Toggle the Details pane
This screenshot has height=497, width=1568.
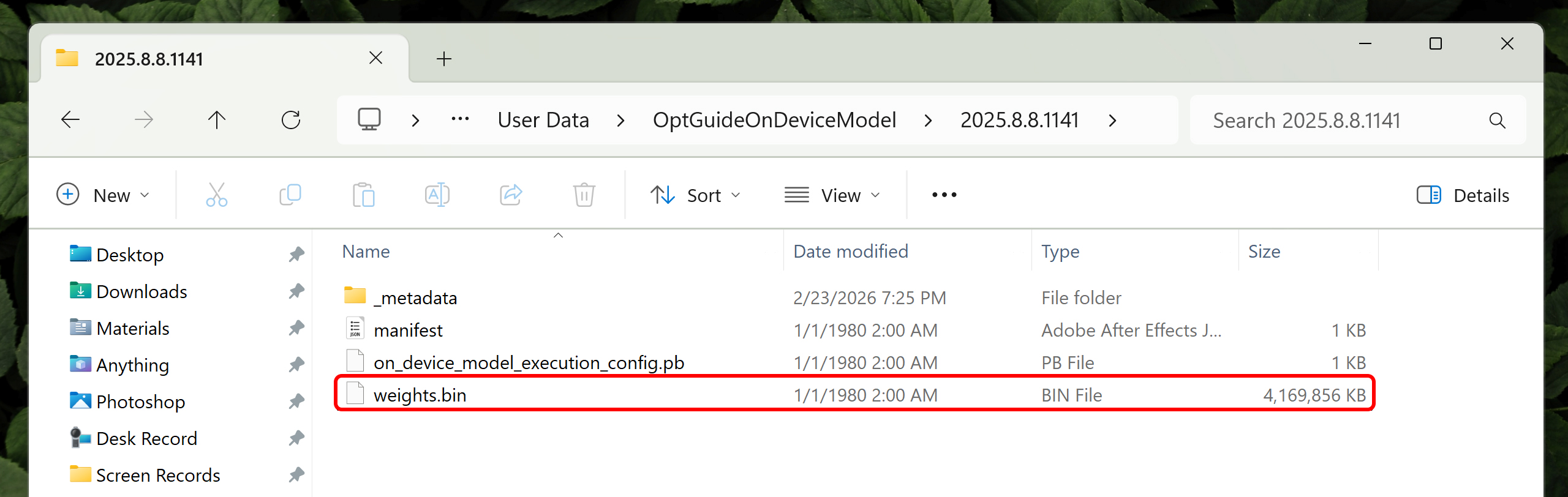point(1463,195)
